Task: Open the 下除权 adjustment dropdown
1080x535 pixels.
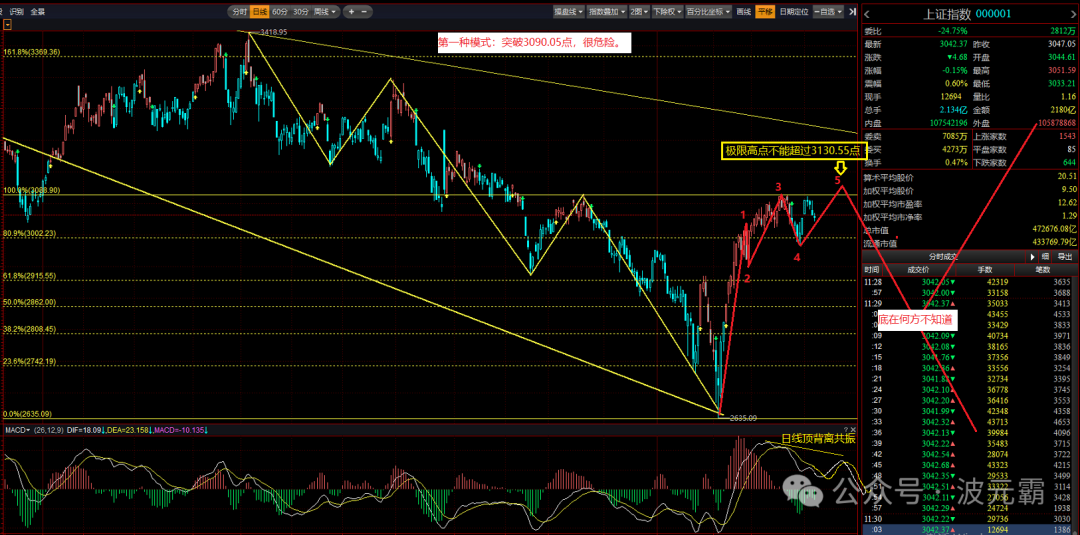Action: [667, 11]
